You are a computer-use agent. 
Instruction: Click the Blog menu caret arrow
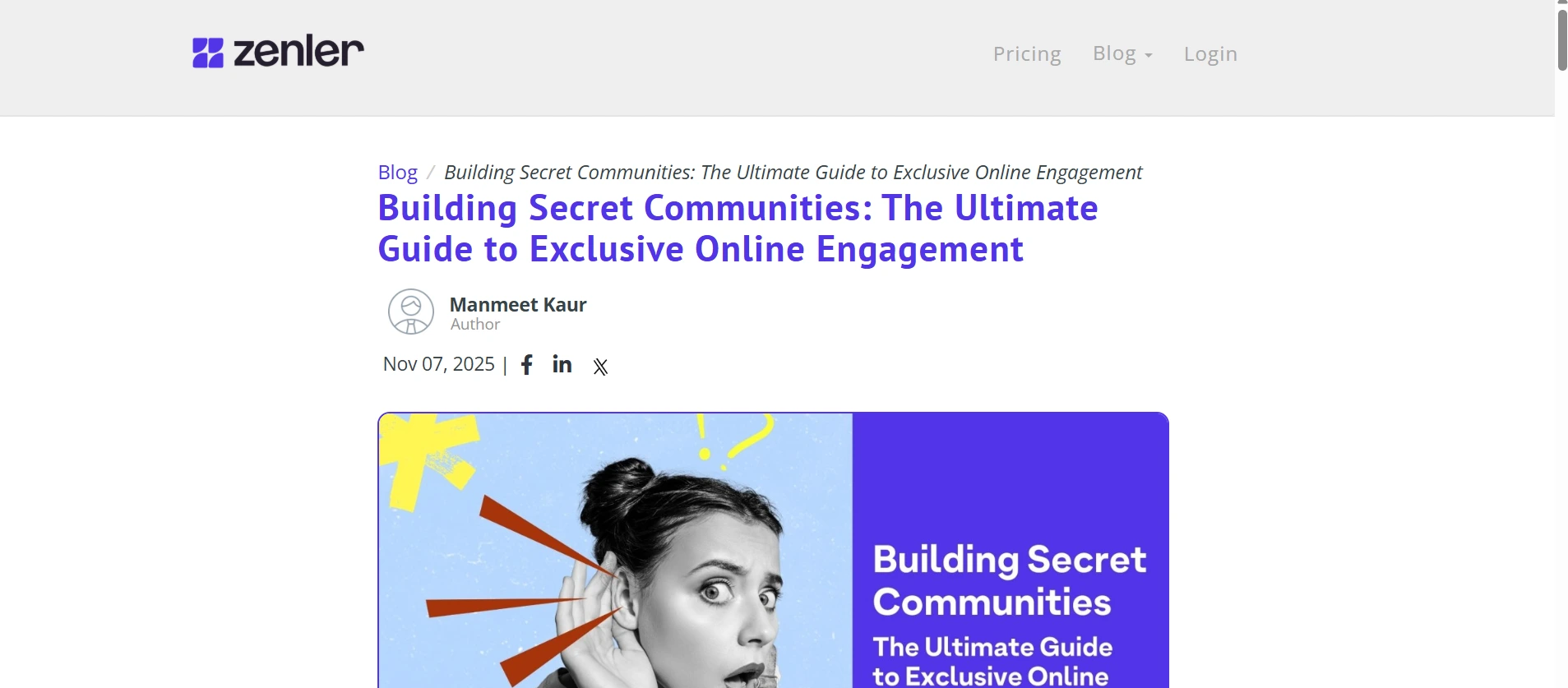click(1149, 56)
